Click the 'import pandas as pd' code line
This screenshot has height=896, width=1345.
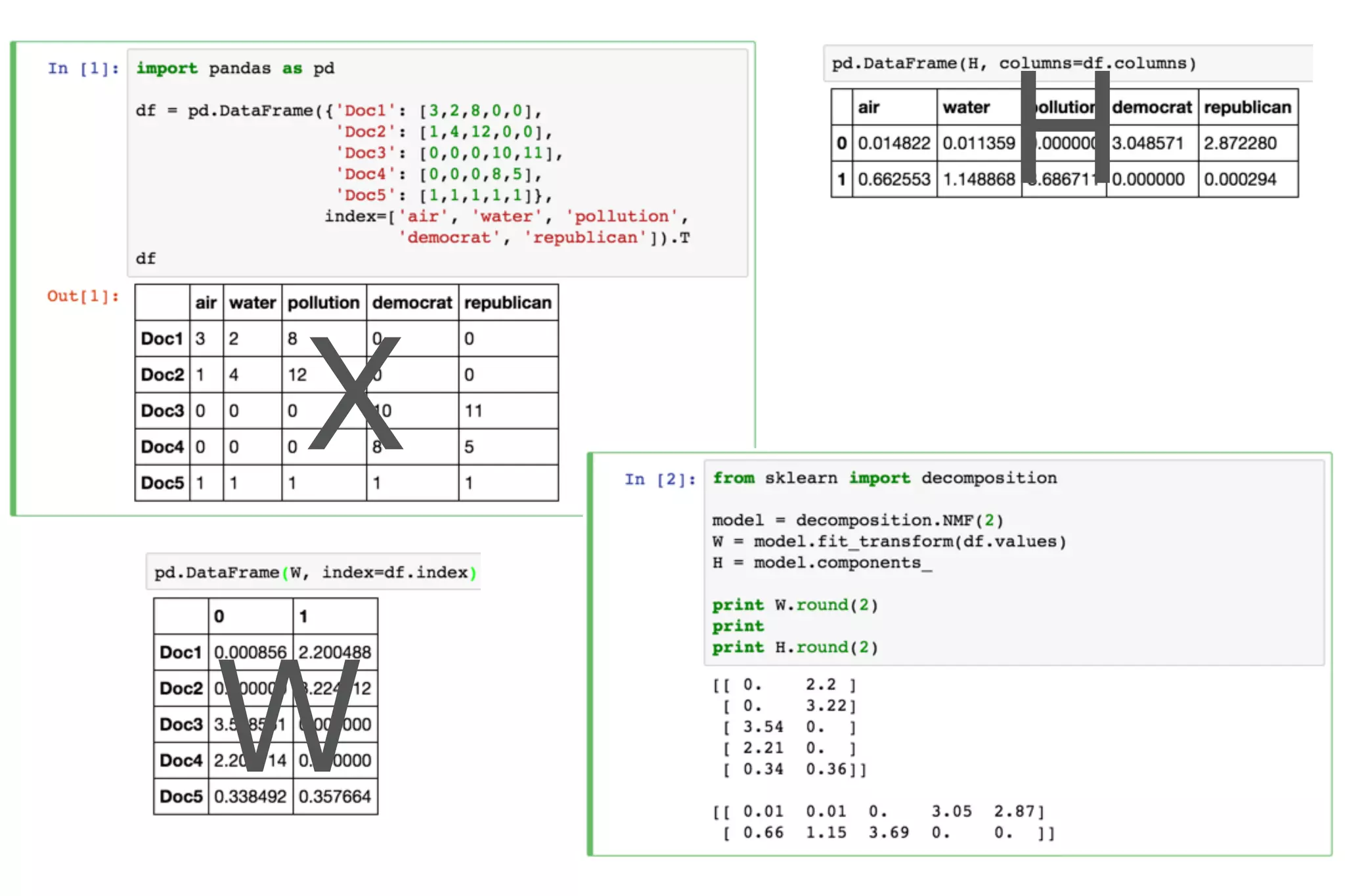(x=235, y=68)
